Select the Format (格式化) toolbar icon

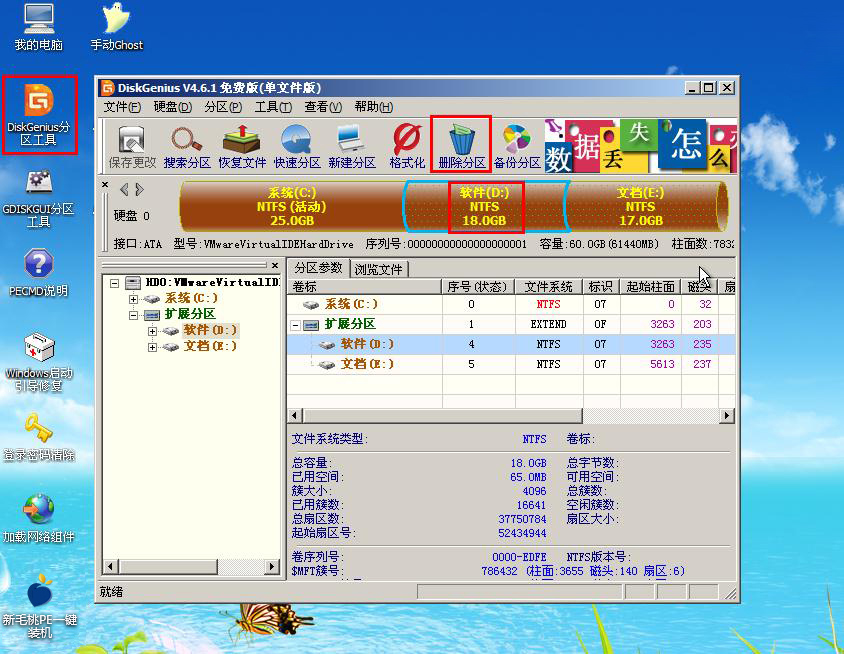click(407, 146)
